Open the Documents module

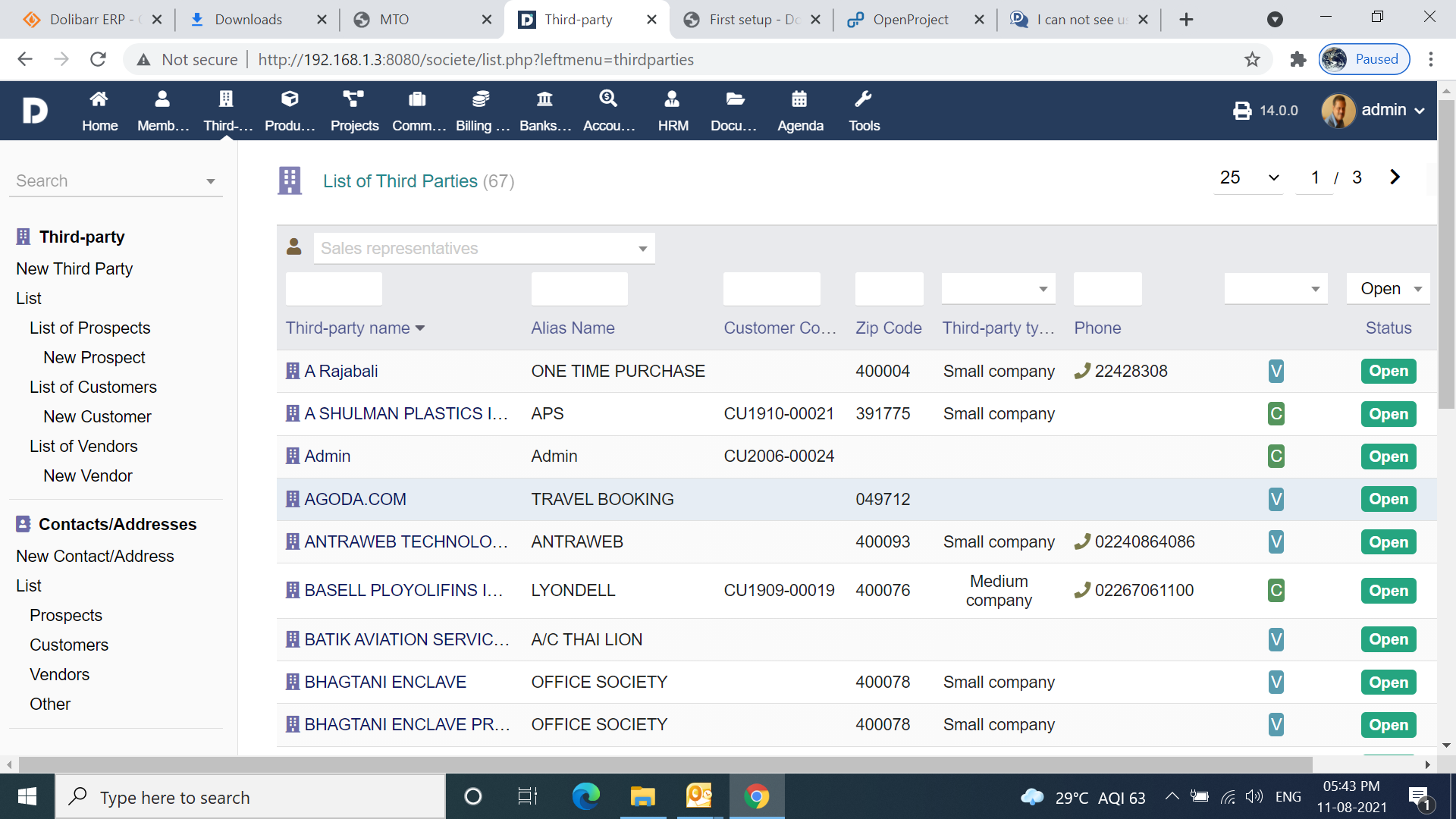734,111
